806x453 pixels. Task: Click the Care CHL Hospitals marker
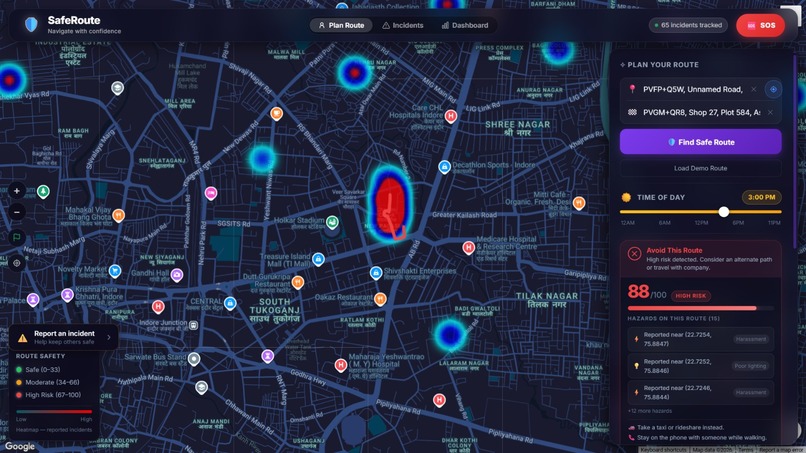click(x=451, y=116)
